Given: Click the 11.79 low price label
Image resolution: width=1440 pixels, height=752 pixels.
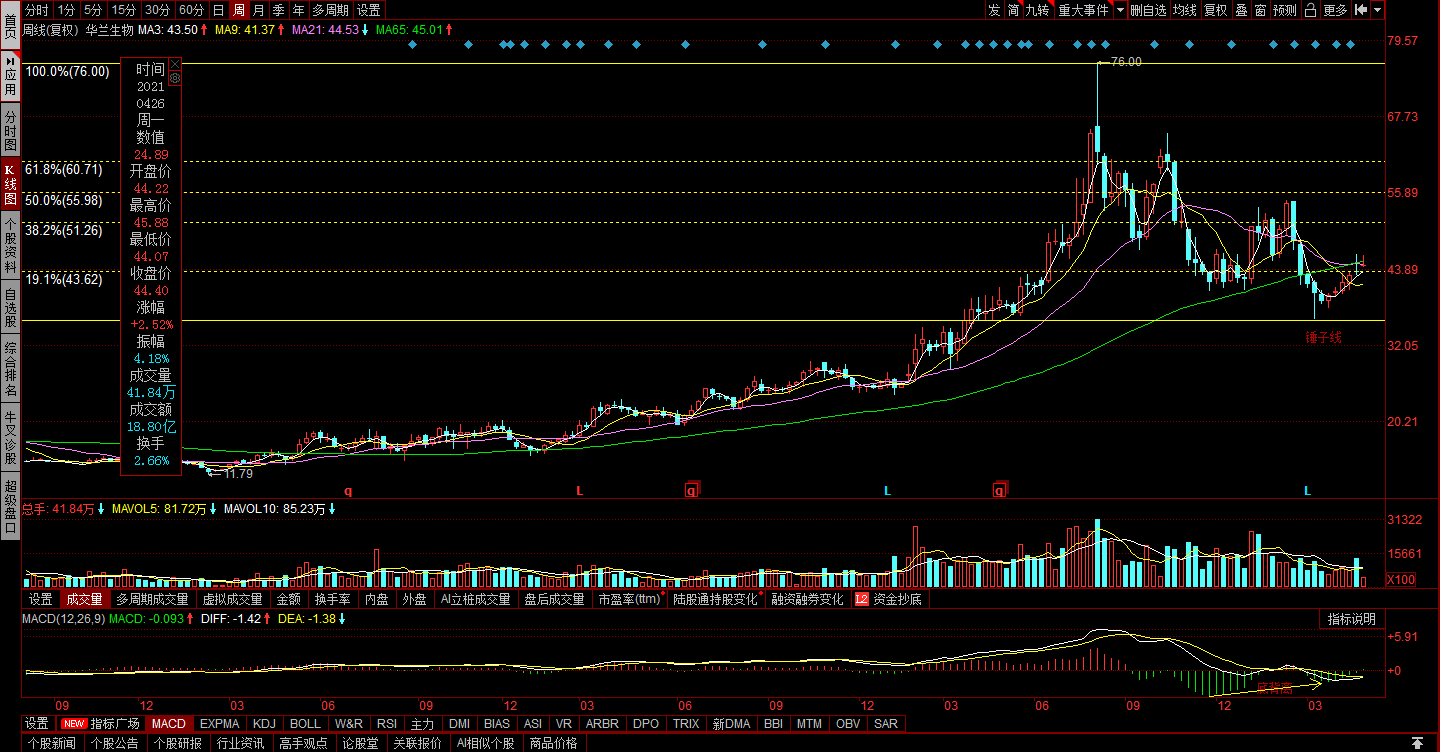Looking at the screenshot, I should tap(237, 474).
